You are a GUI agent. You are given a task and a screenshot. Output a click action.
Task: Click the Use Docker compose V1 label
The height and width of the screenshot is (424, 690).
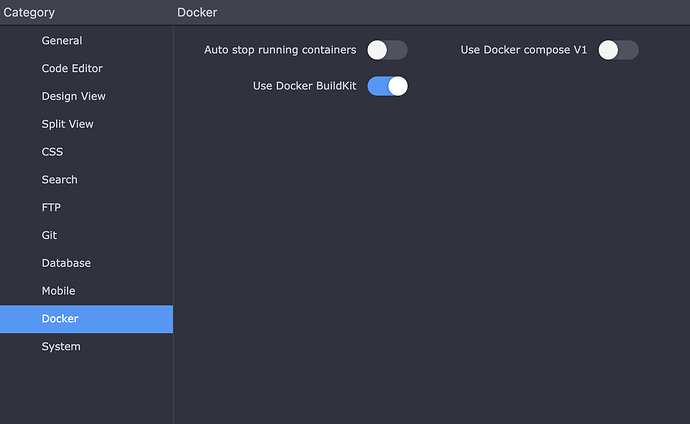pos(524,50)
